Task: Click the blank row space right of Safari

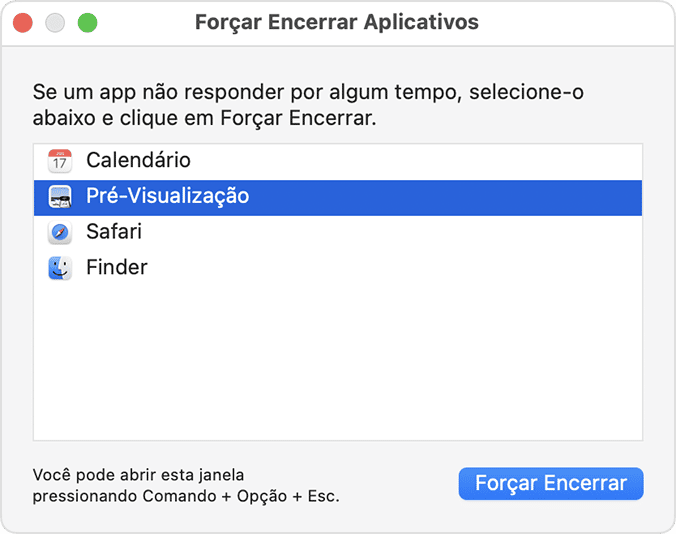Action: click(x=400, y=233)
